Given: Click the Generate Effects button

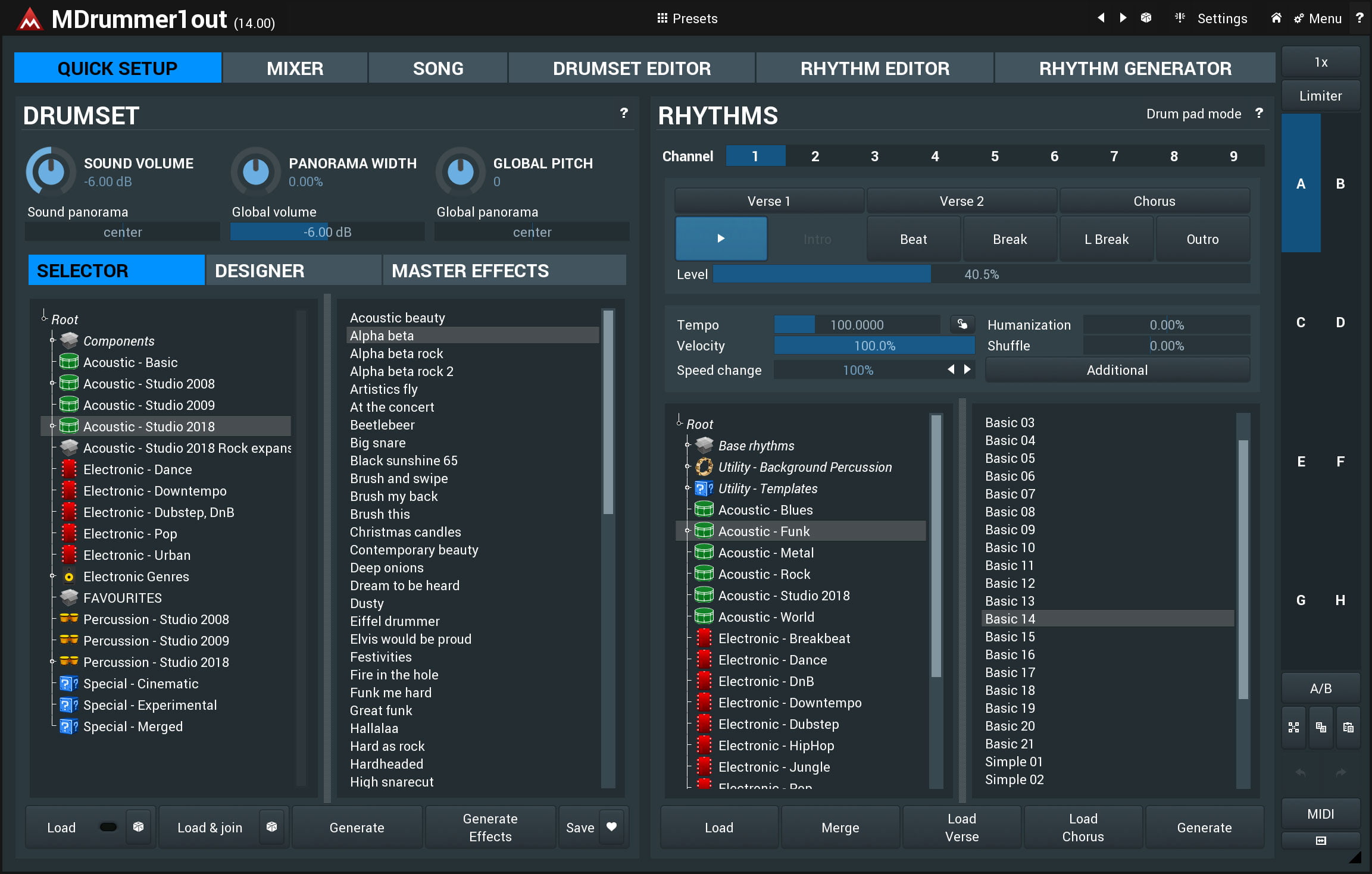Looking at the screenshot, I should (x=490, y=827).
